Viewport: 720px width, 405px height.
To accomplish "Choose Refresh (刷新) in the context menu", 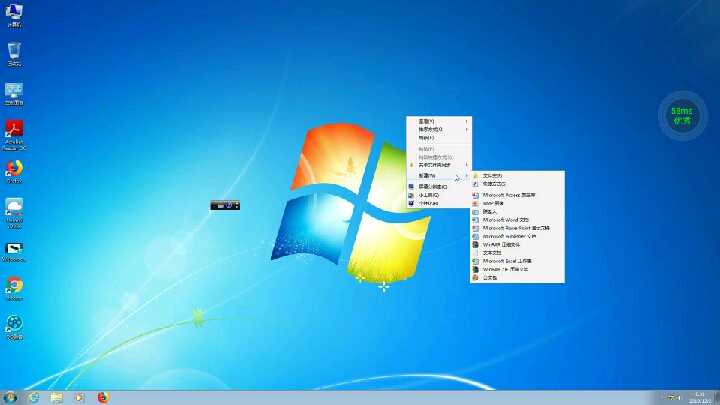I will (x=439, y=138).
